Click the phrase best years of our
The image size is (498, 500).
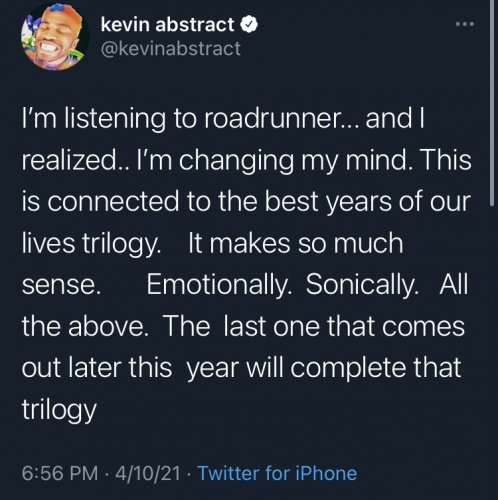point(368,201)
